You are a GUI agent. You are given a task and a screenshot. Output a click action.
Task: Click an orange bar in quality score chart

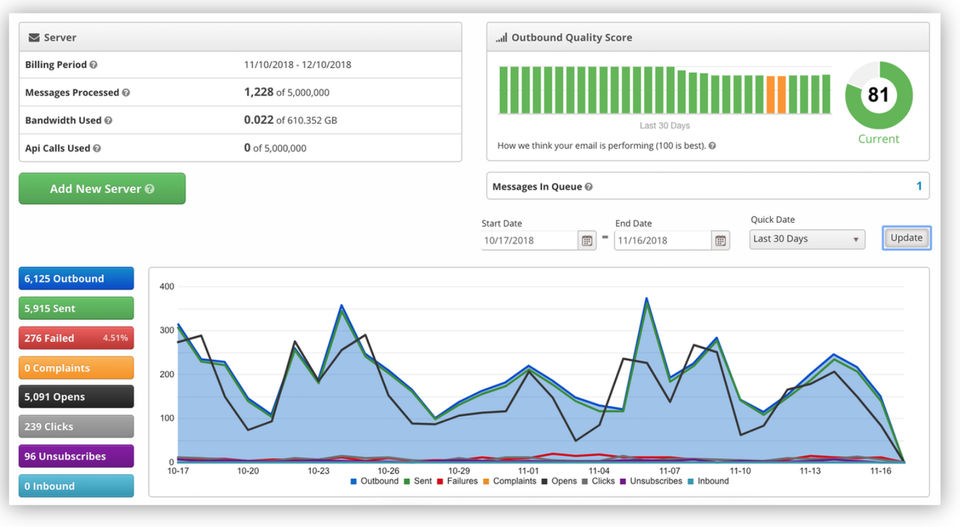pos(776,94)
